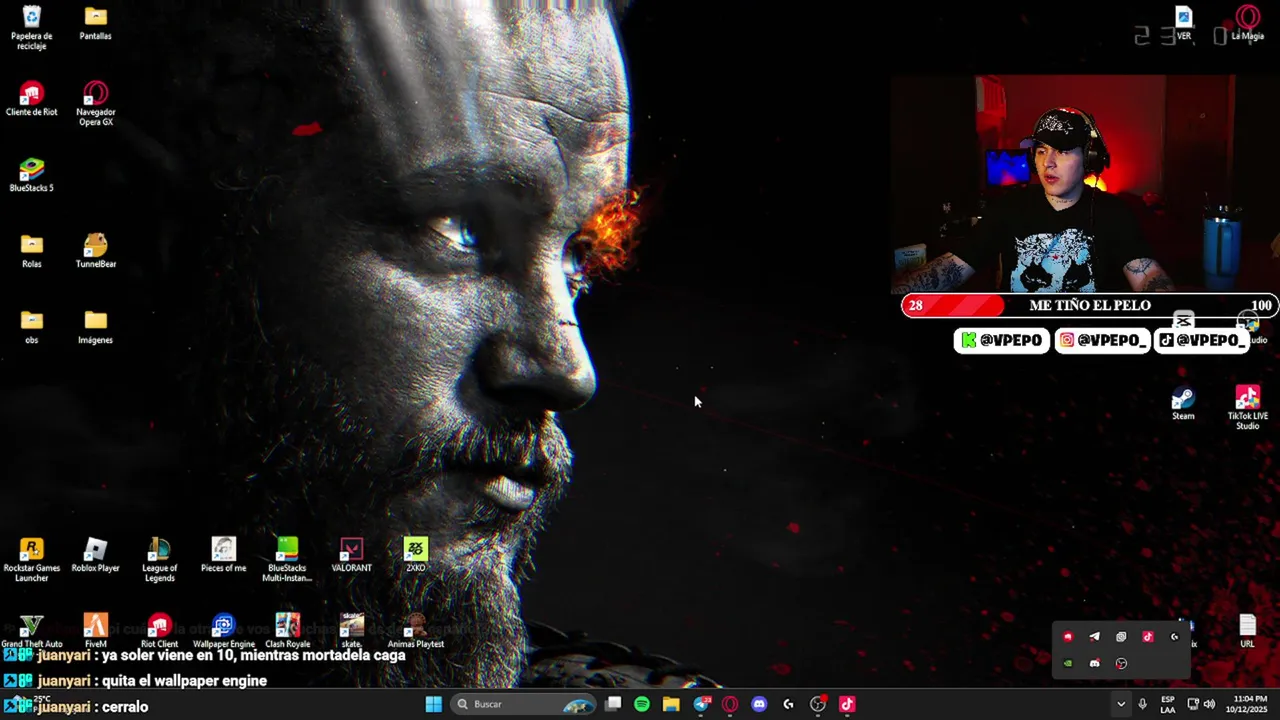This screenshot has width=1280, height=720.
Task: Click OBS icon in tray overflow
Action: [x=1121, y=663]
